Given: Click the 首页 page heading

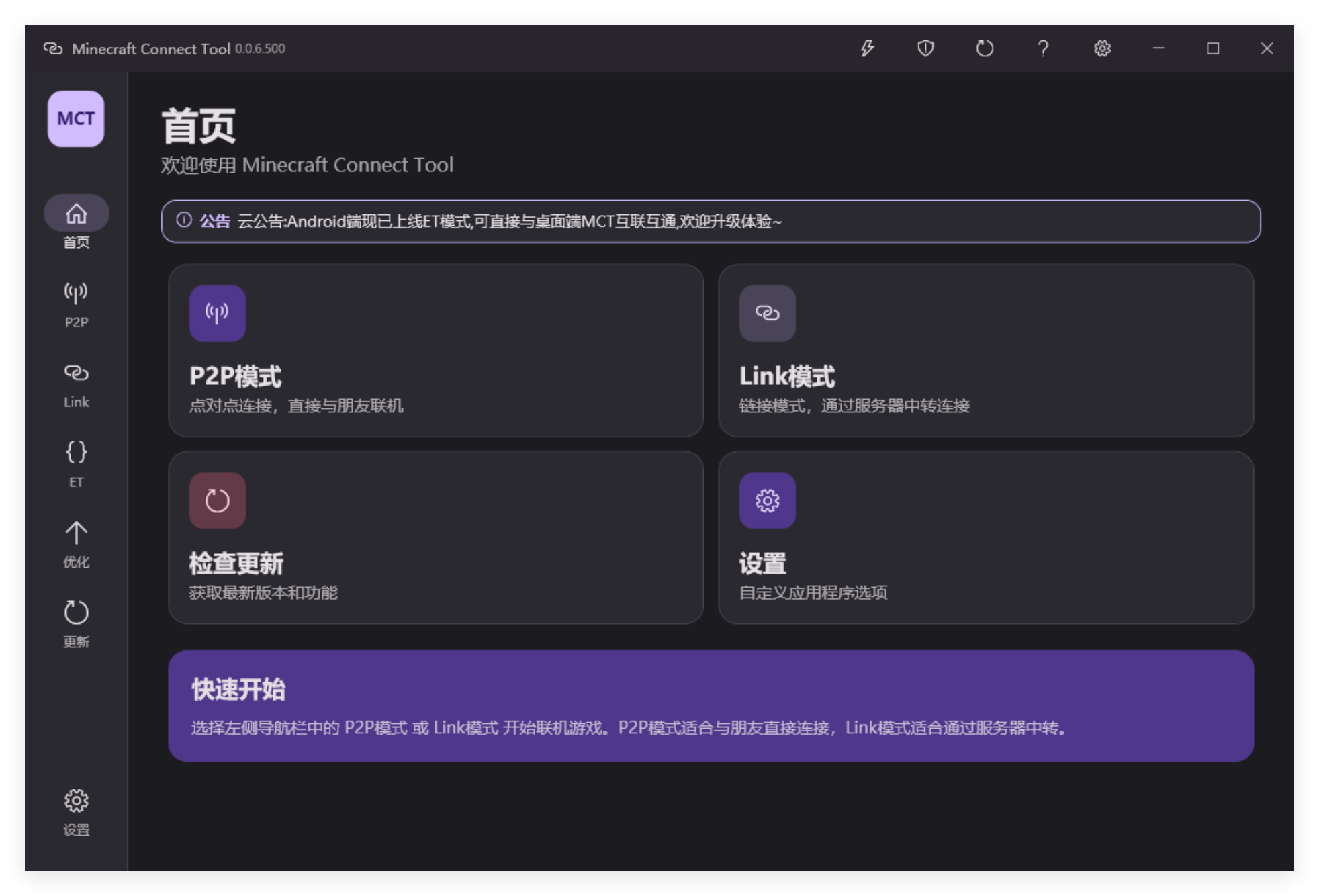Looking at the screenshot, I should tap(198, 126).
